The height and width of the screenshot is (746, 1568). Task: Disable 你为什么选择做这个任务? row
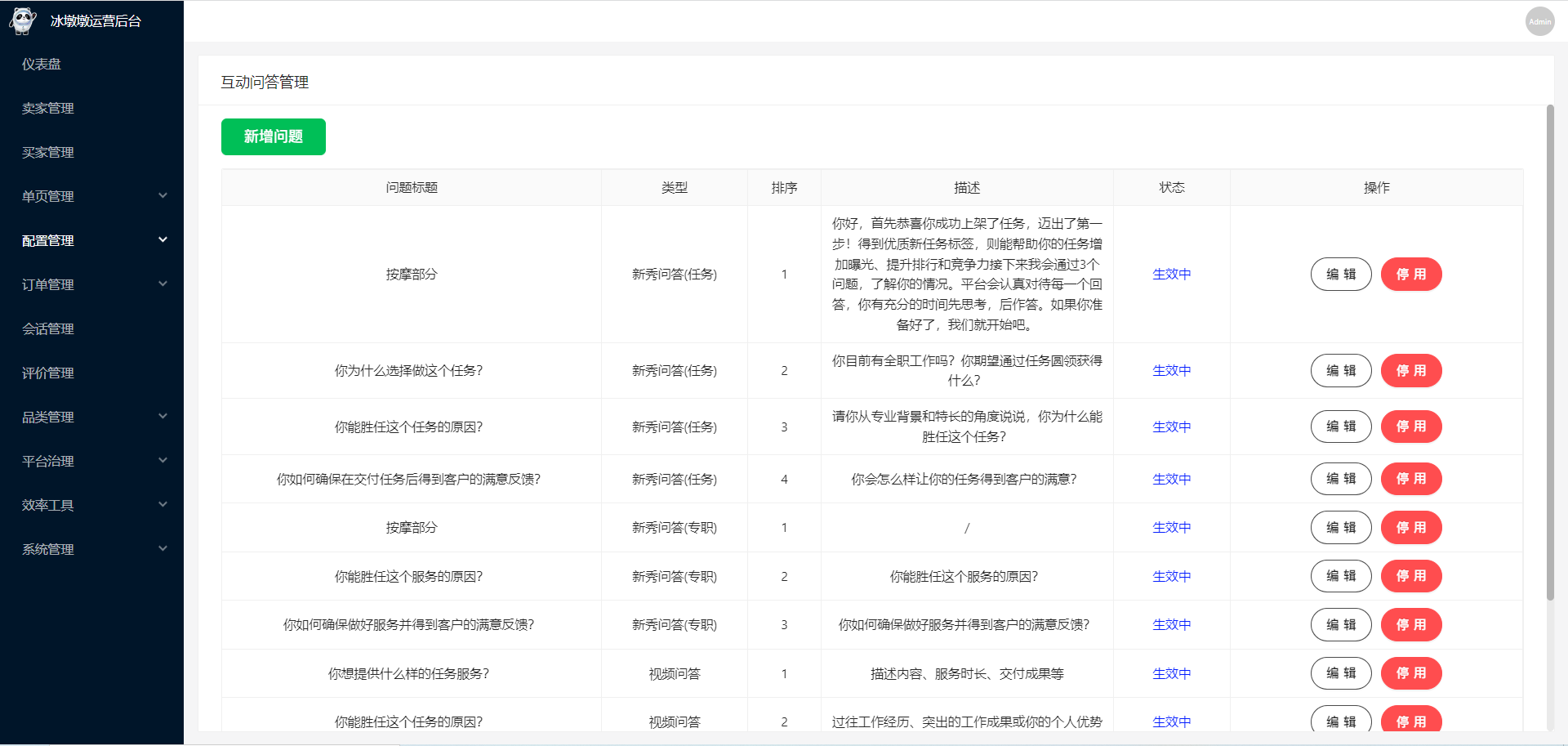(1411, 371)
